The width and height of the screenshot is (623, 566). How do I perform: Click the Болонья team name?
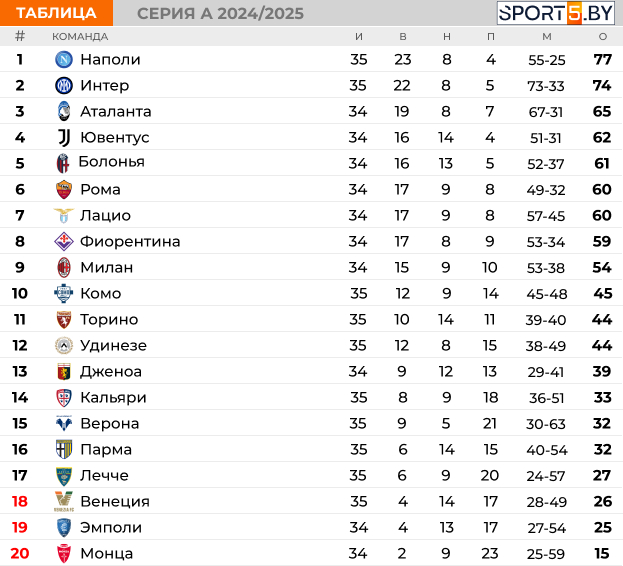[x=111, y=162]
